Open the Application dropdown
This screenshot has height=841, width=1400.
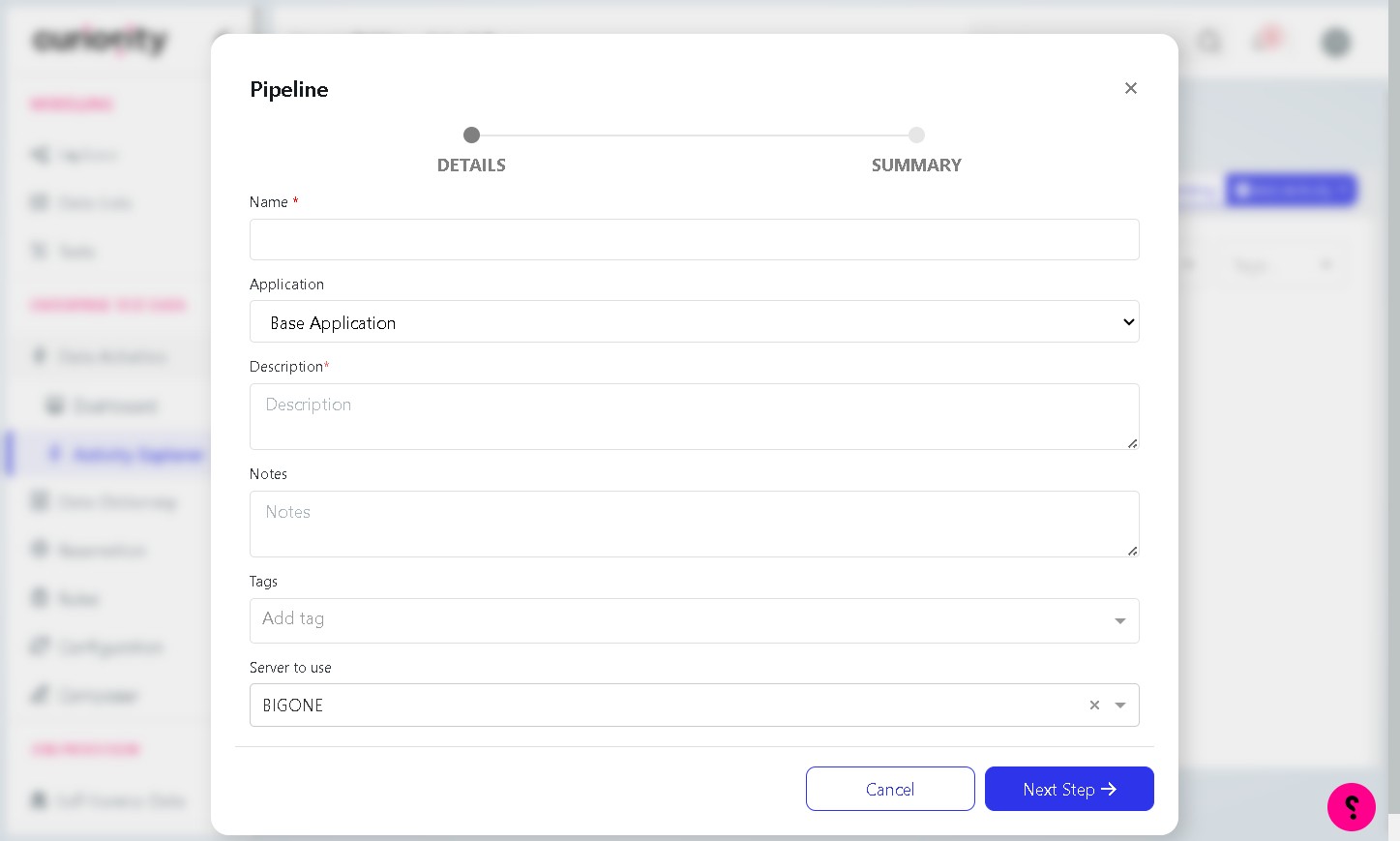click(x=694, y=322)
